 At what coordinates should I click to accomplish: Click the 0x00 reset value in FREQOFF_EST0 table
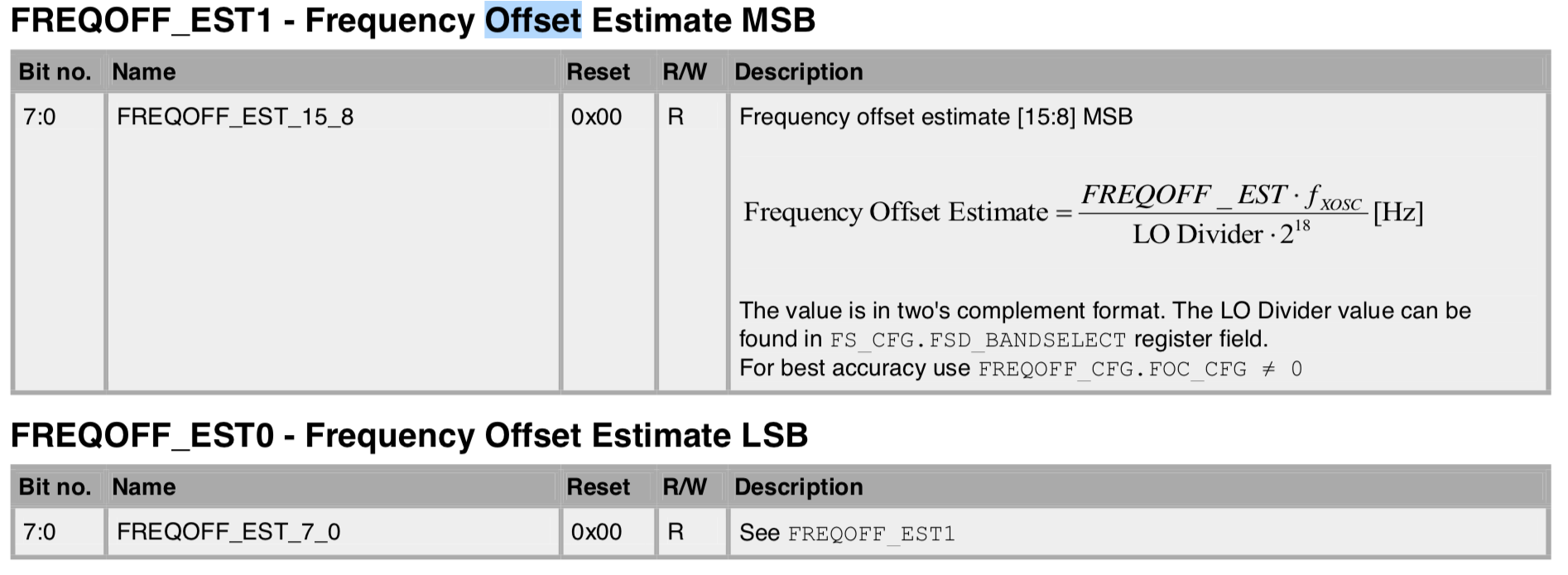(x=596, y=532)
